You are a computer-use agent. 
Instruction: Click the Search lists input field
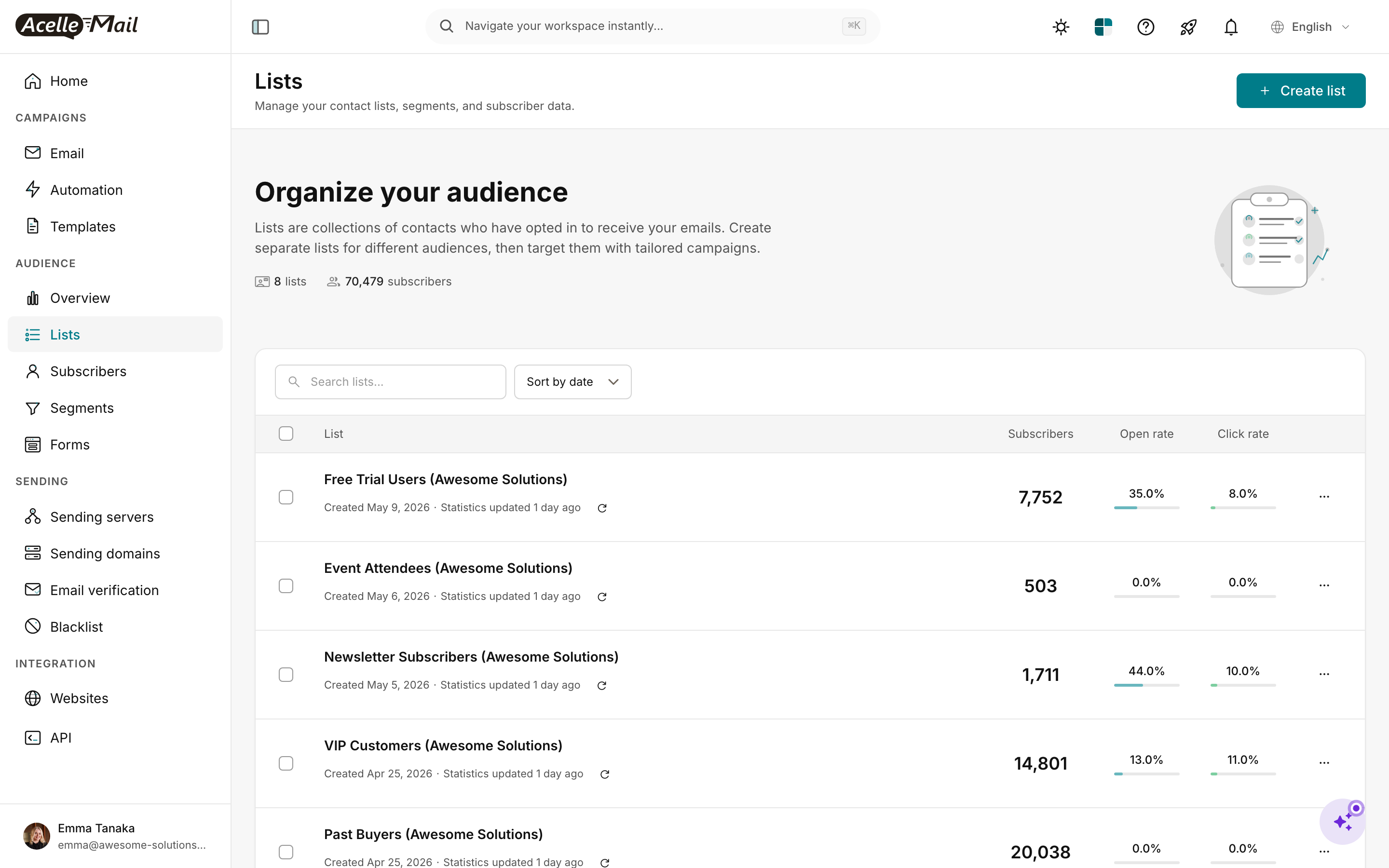click(x=390, y=382)
